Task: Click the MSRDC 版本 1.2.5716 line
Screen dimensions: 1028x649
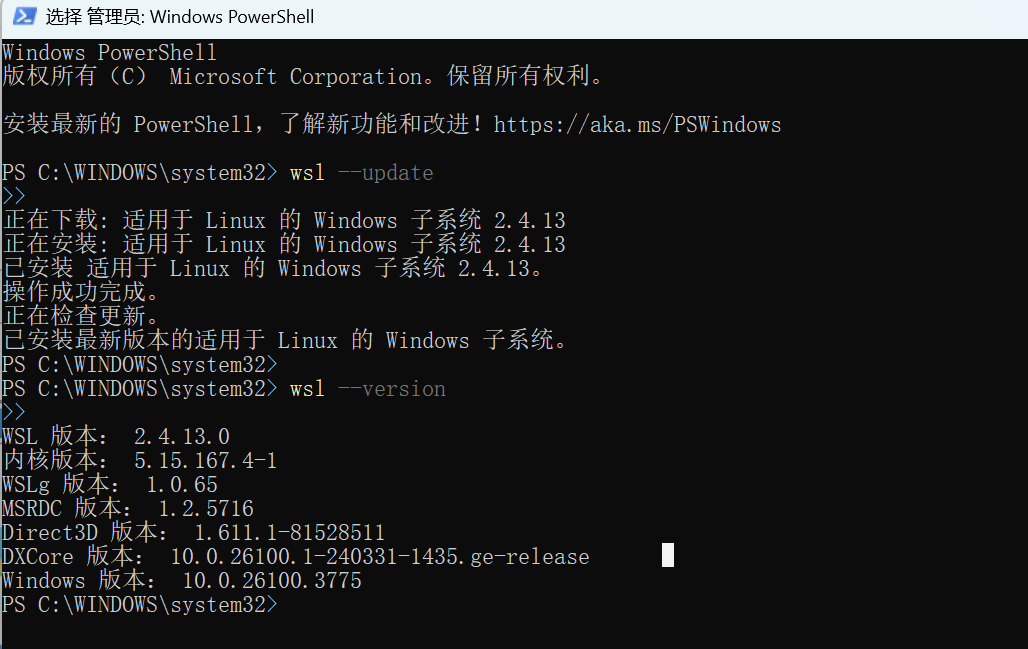Action: 128,508
